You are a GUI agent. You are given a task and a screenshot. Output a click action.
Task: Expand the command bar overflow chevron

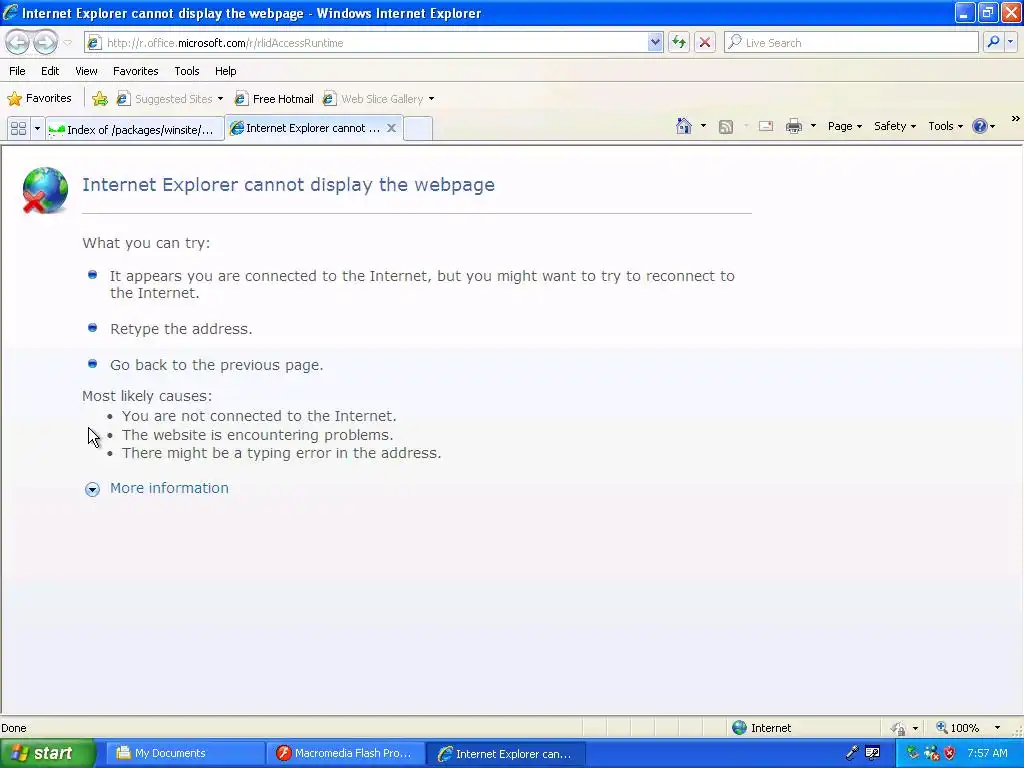click(x=1016, y=119)
